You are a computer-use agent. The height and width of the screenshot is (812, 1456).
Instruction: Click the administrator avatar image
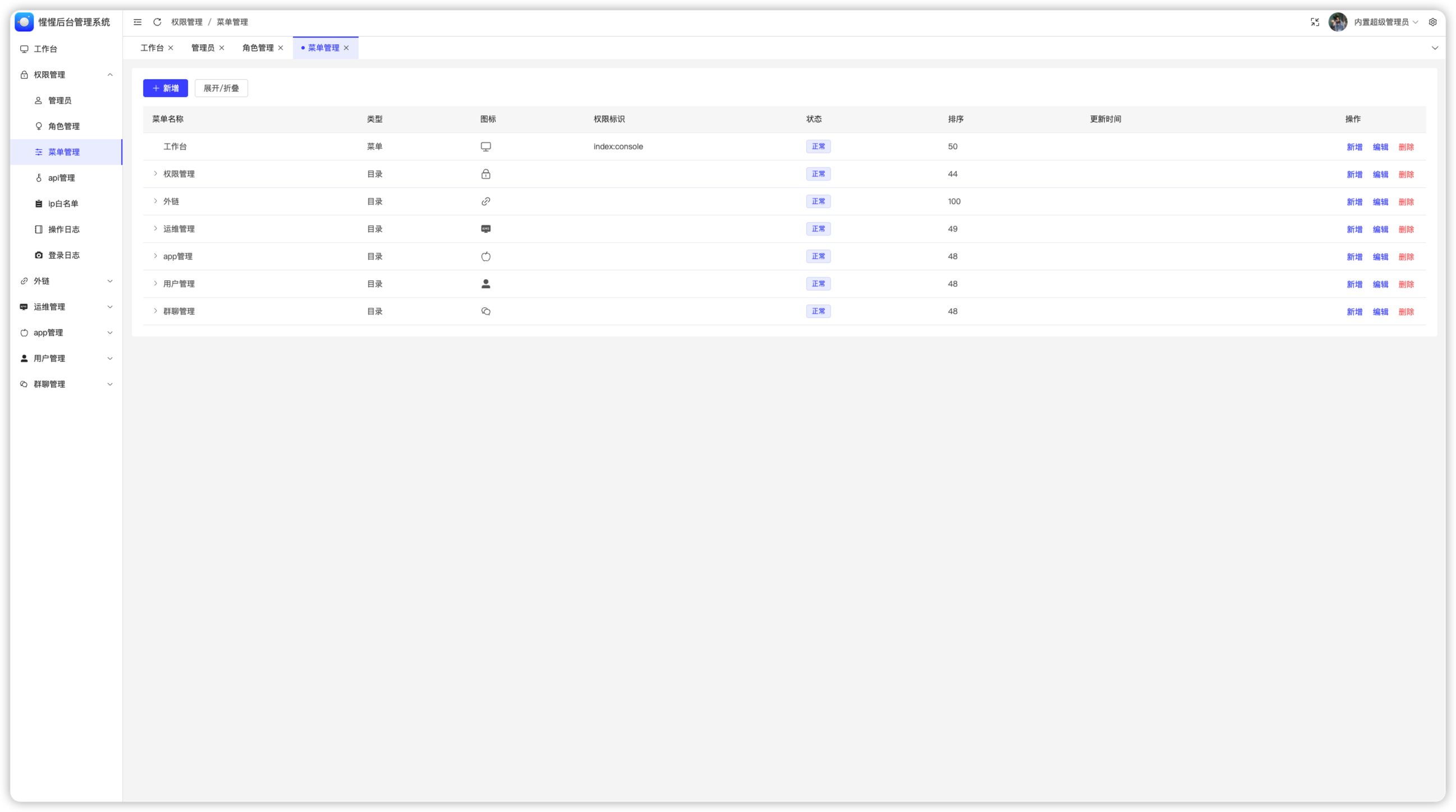[x=1337, y=22]
